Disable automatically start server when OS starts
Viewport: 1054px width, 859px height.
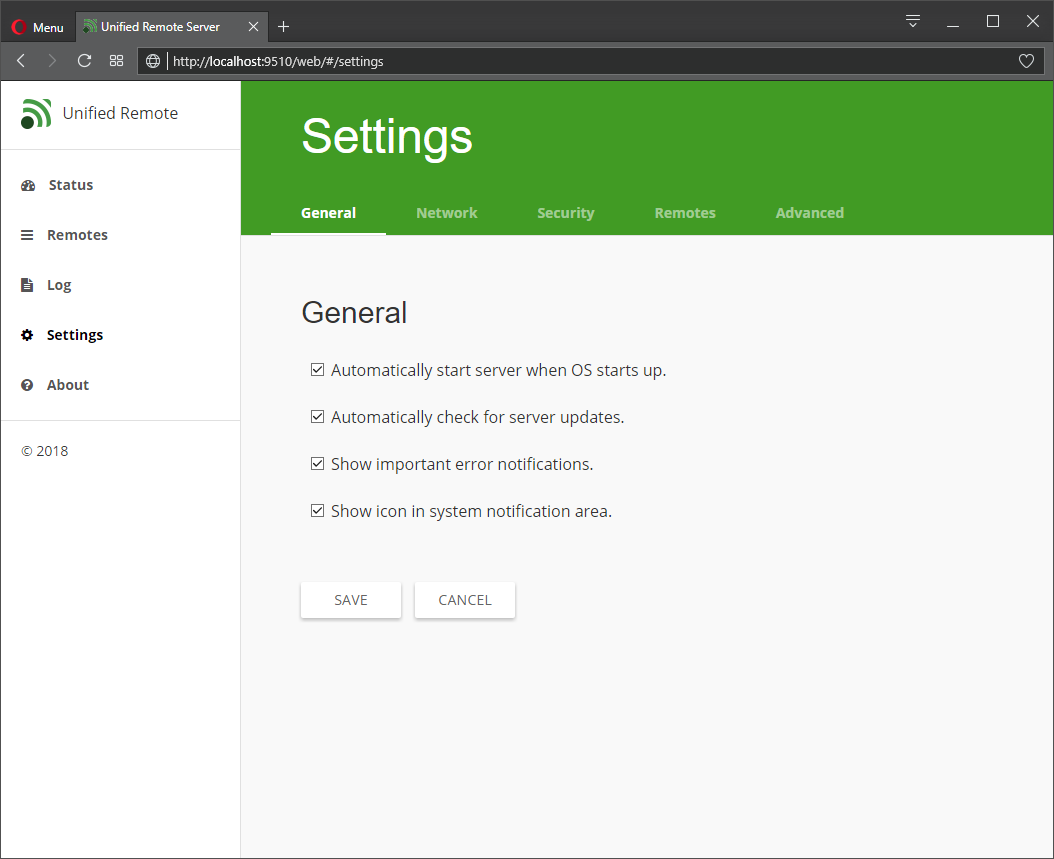317,369
